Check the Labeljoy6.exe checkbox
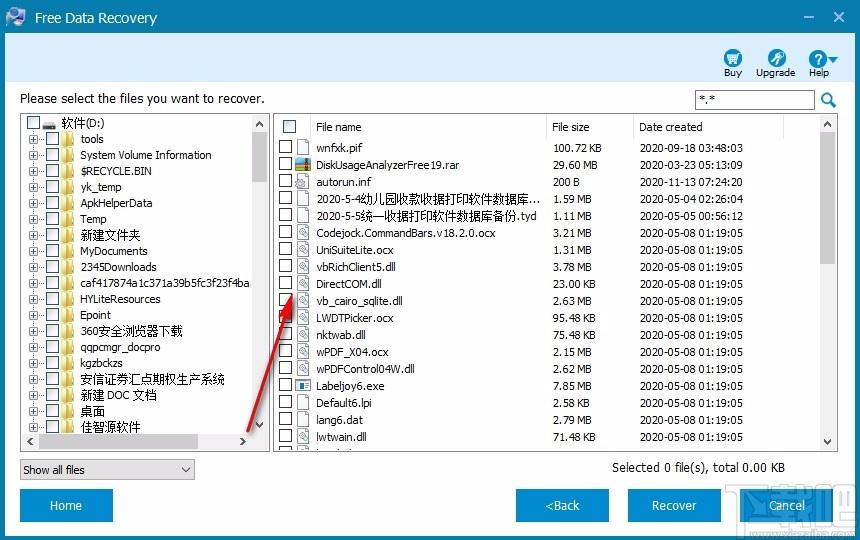The width and height of the screenshot is (860, 540). (x=285, y=384)
